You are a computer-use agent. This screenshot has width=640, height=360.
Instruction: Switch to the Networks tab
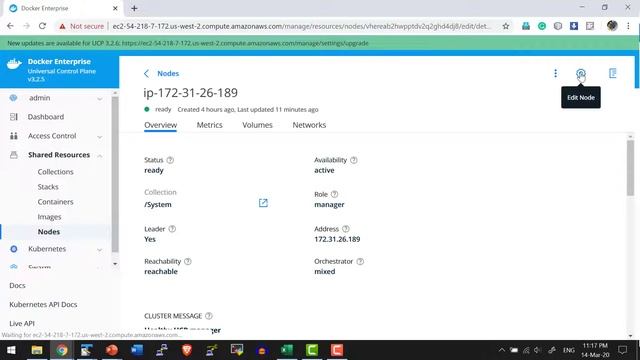click(309, 125)
